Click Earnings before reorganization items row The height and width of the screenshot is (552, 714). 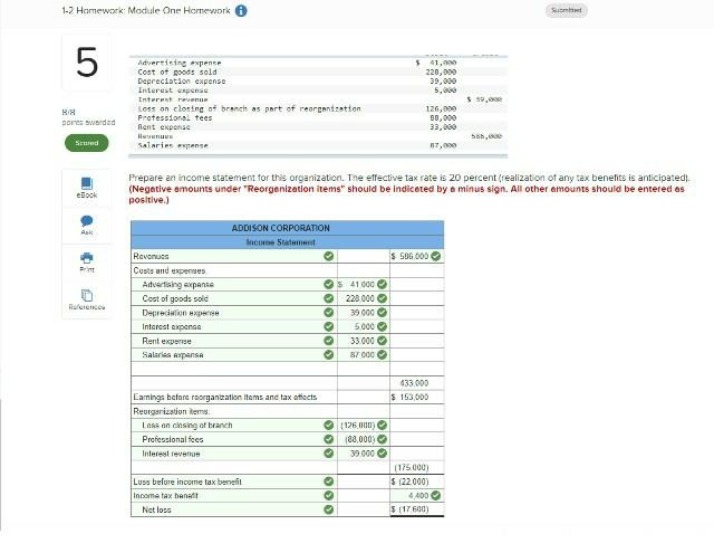(287, 397)
